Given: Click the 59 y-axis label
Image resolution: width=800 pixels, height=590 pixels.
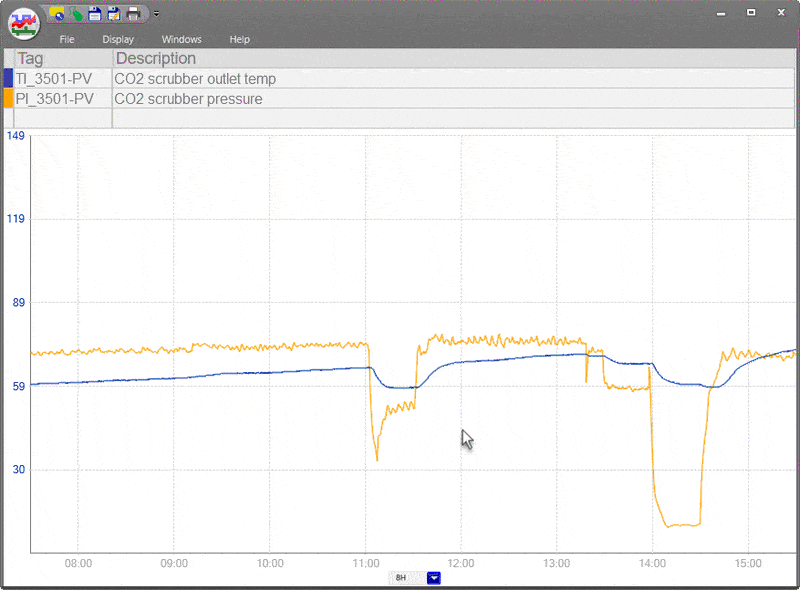Looking at the screenshot, I should pos(18,386).
